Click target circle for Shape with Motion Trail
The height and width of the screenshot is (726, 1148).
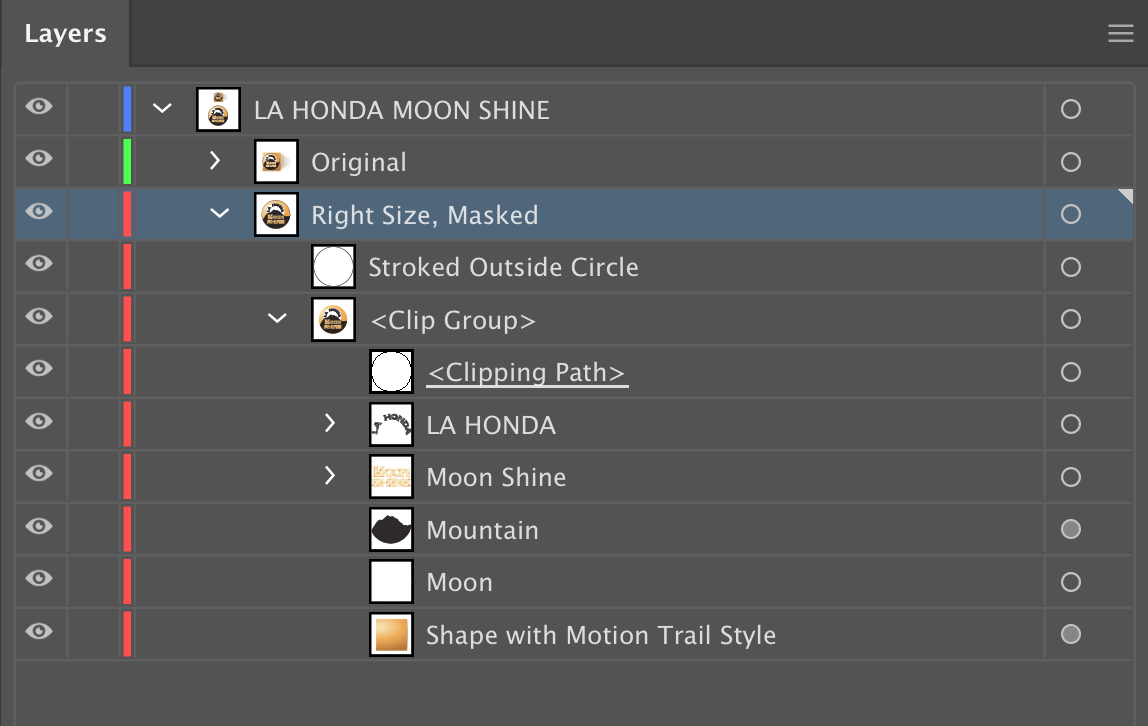coord(1070,634)
